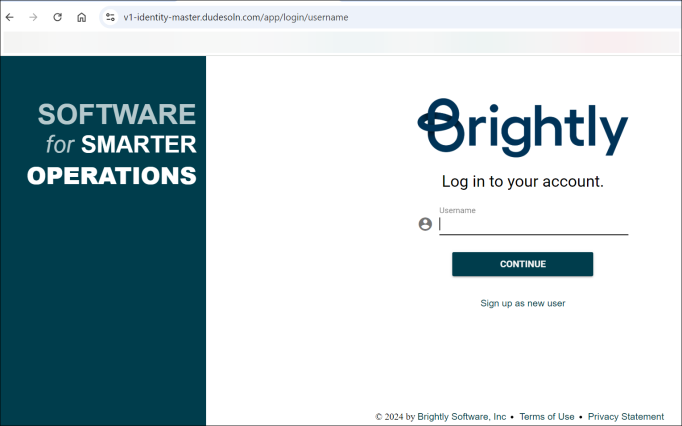The image size is (682, 426).
Task: Click the user avatar icon beside Username
Action: coord(425,224)
